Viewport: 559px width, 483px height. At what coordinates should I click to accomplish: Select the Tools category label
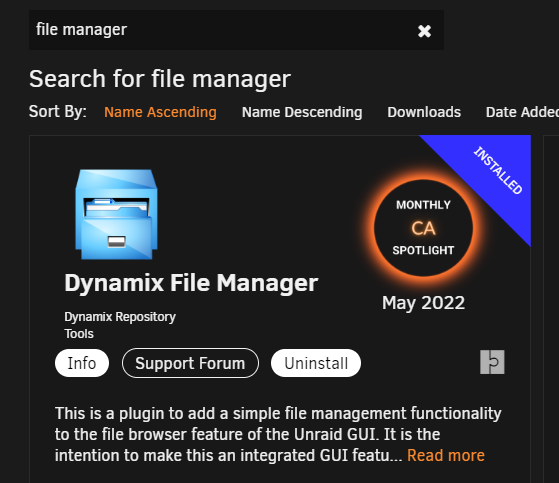[x=79, y=334]
